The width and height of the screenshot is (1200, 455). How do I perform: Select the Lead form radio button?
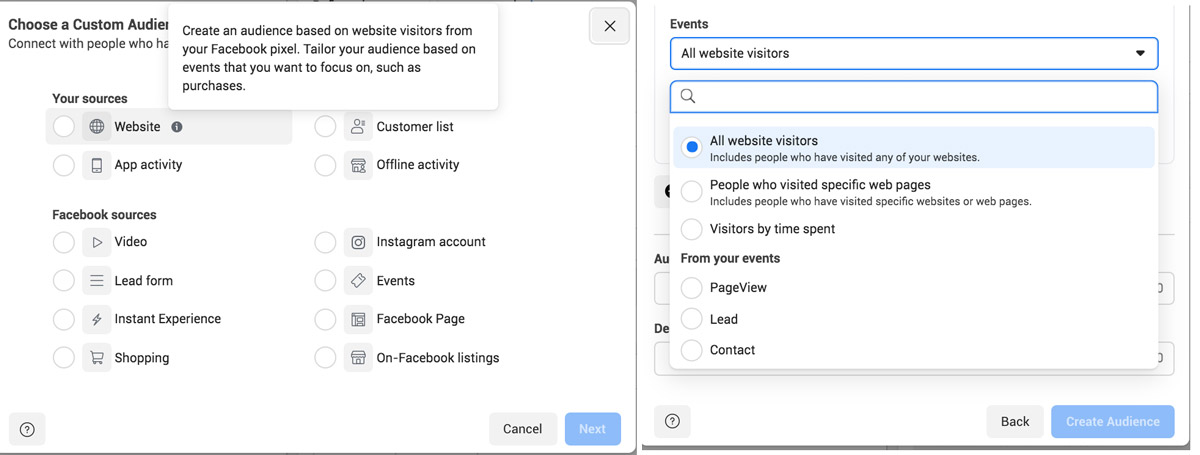(x=64, y=281)
